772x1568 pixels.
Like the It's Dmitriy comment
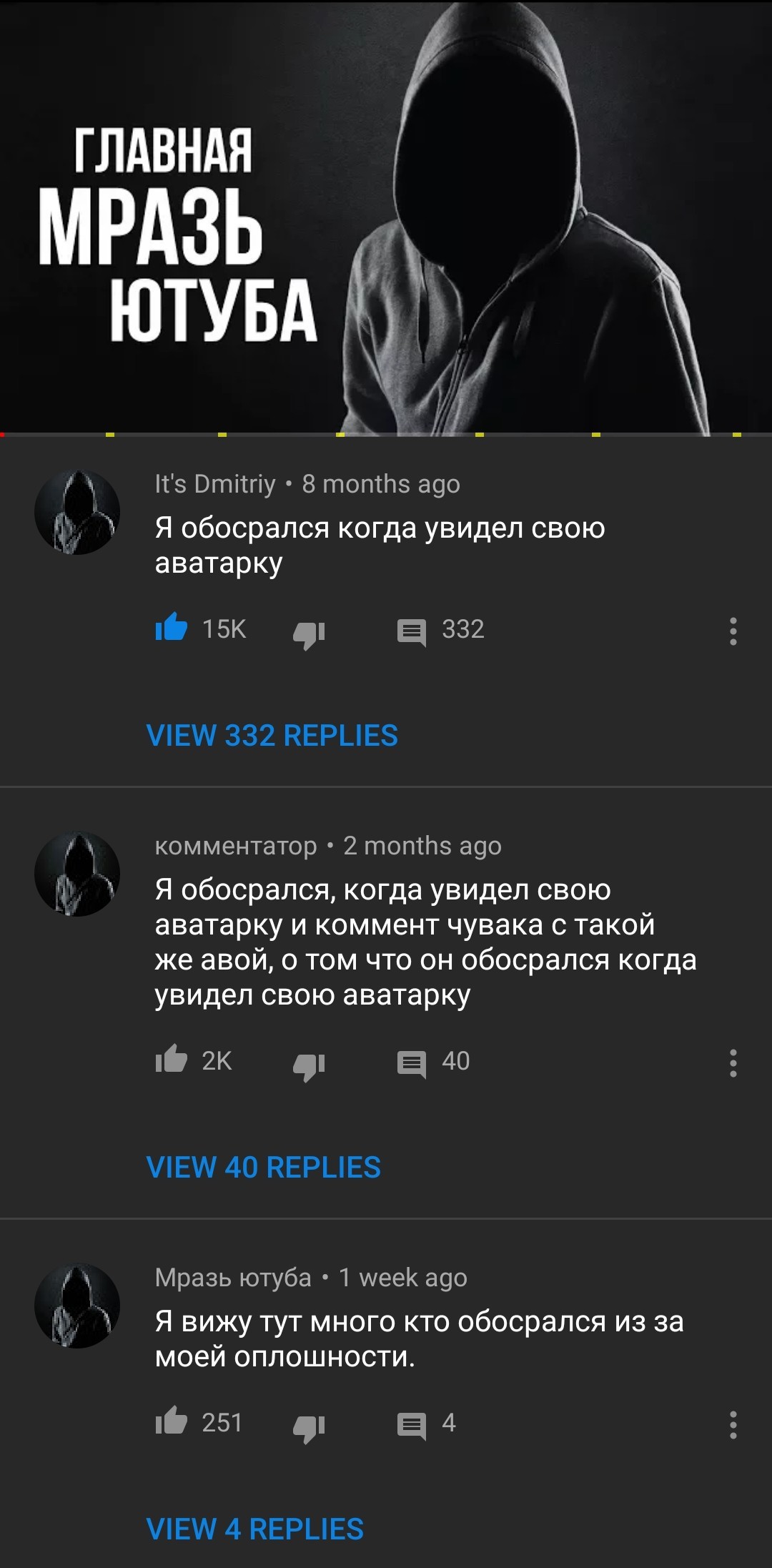coord(172,629)
